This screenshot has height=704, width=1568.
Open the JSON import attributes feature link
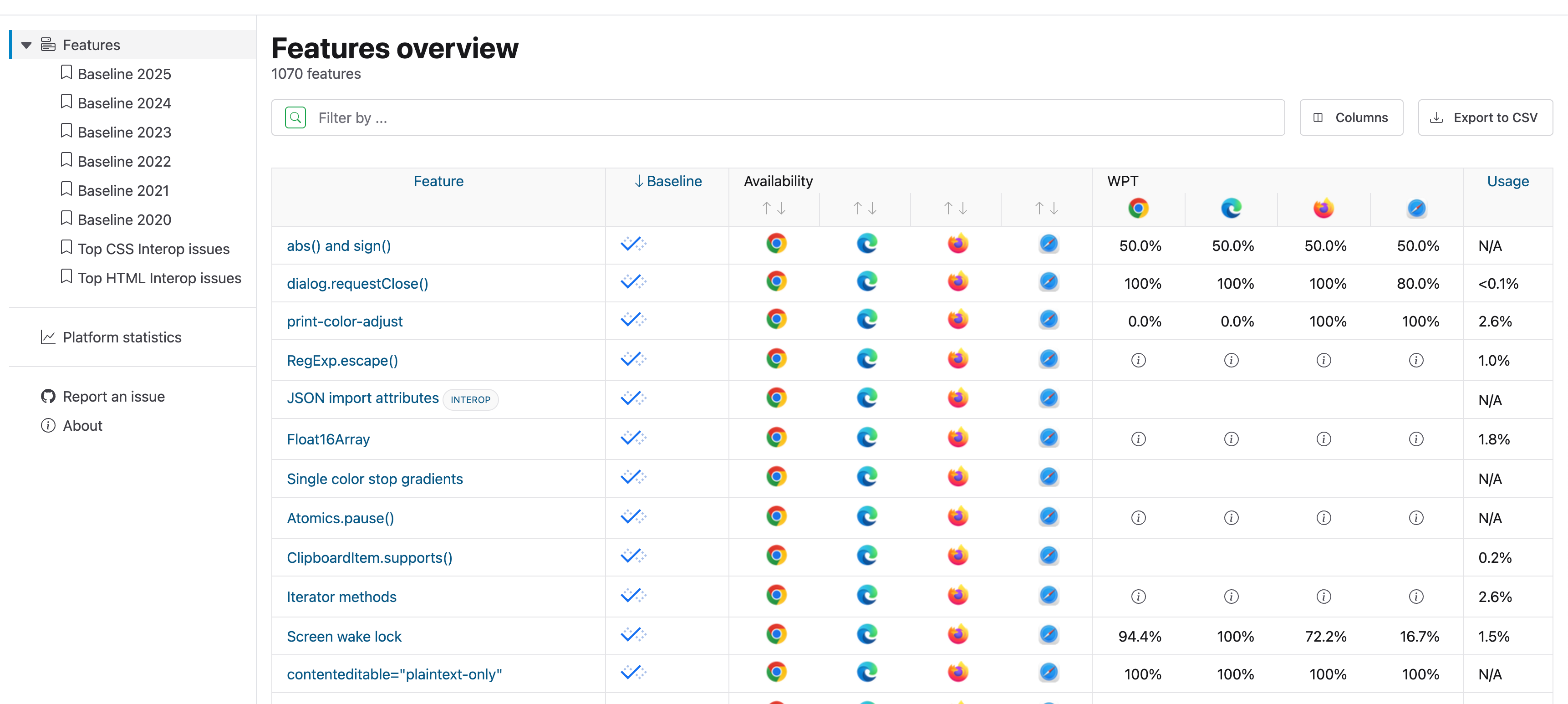pos(362,398)
